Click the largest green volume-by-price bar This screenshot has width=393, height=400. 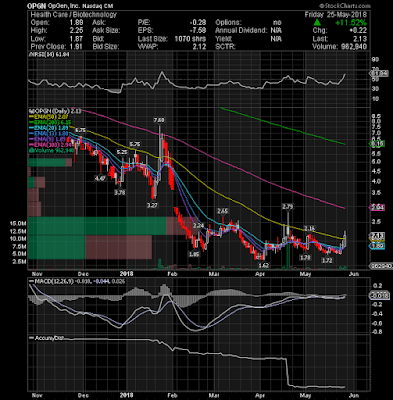pos(97,226)
